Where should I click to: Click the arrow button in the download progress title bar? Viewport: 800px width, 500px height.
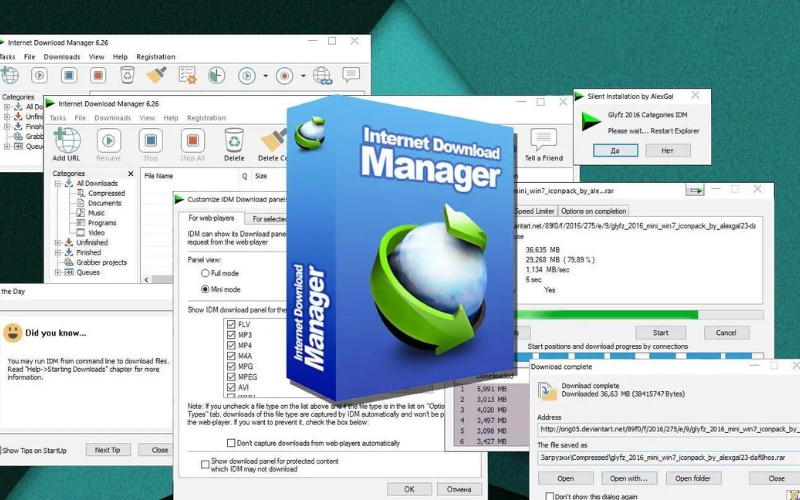pyautogui.click(x=694, y=190)
